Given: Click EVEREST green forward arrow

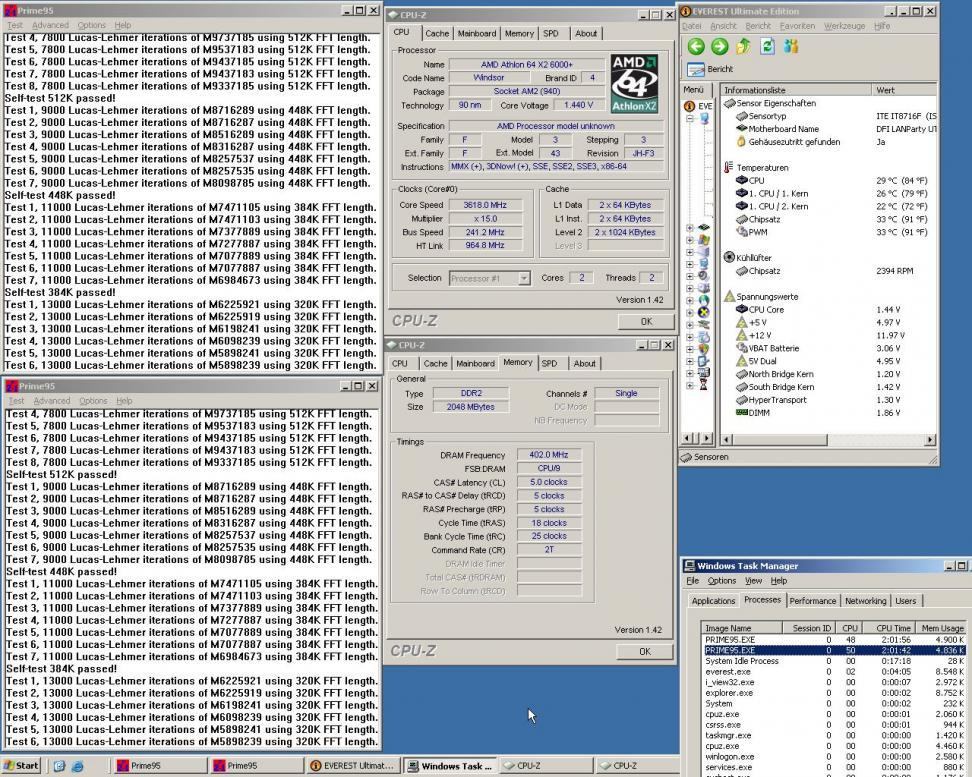Looking at the screenshot, I should [719, 47].
